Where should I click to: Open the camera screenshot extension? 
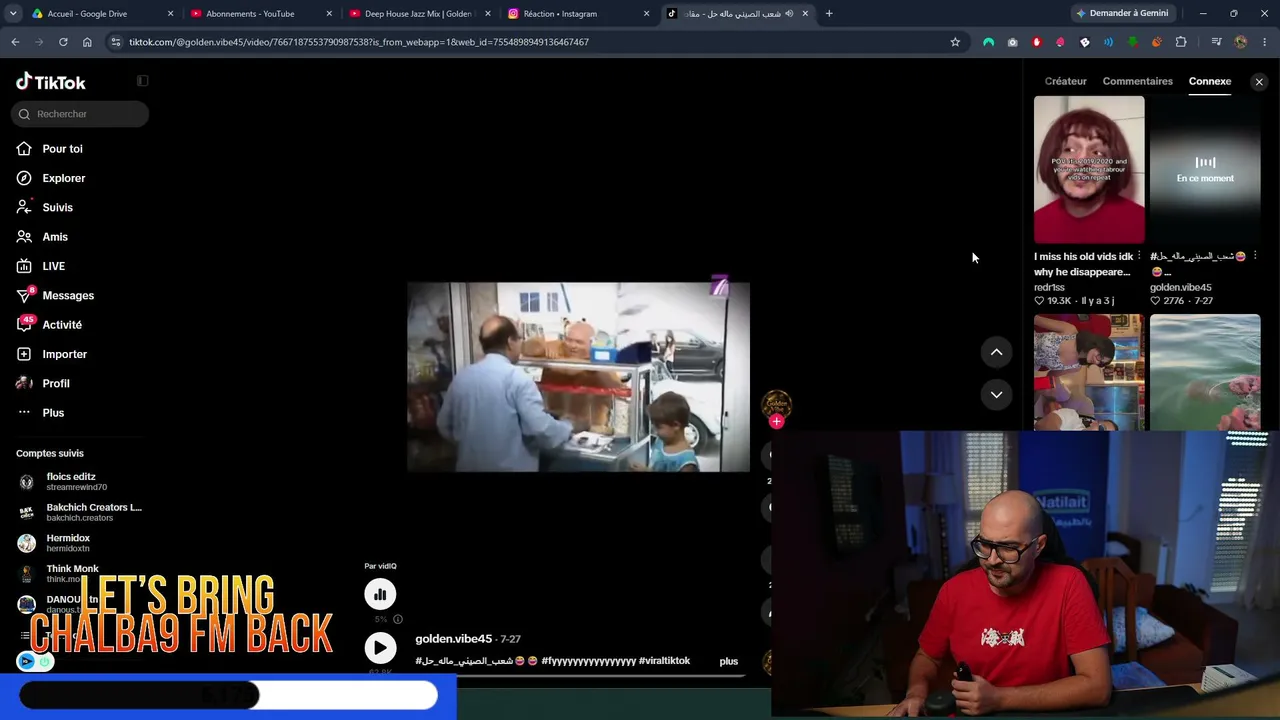click(1012, 42)
